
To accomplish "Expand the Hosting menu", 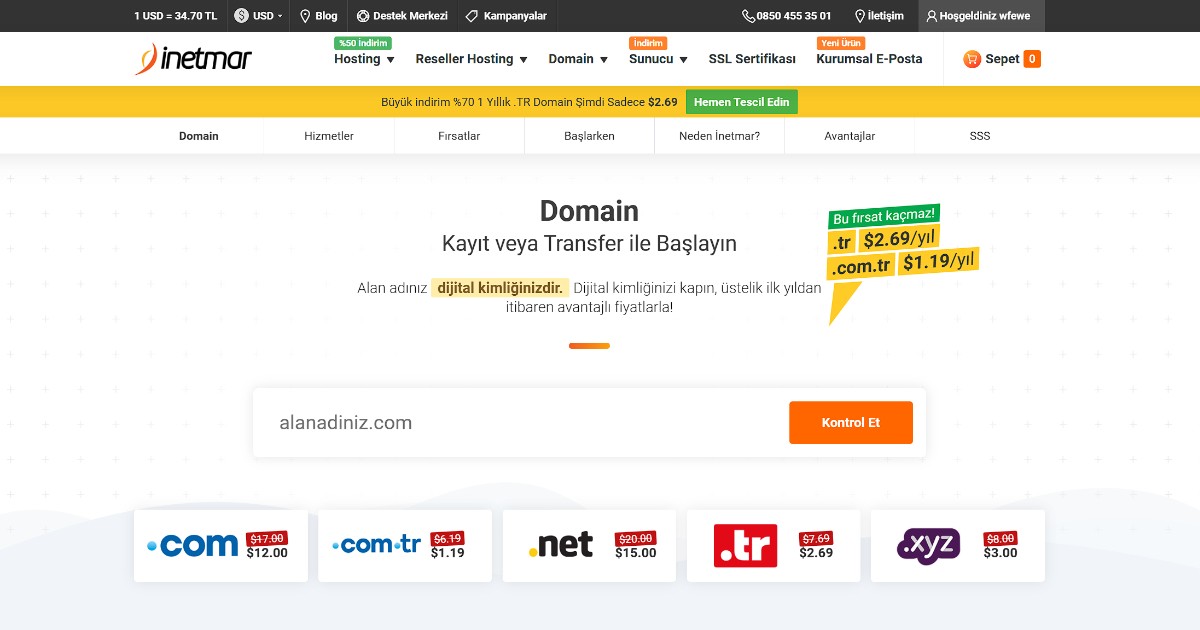I will coord(364,59).
